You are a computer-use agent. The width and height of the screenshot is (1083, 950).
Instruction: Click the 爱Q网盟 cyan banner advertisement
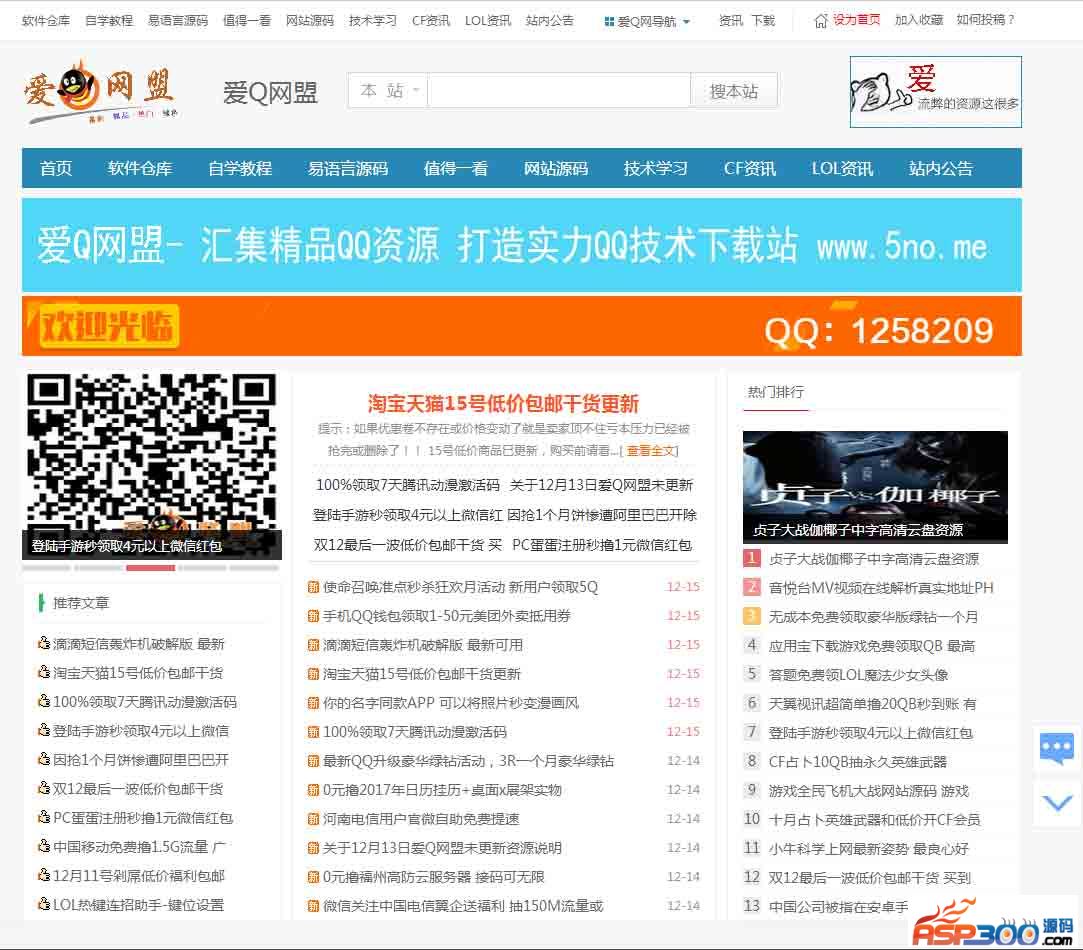[521, 245]
